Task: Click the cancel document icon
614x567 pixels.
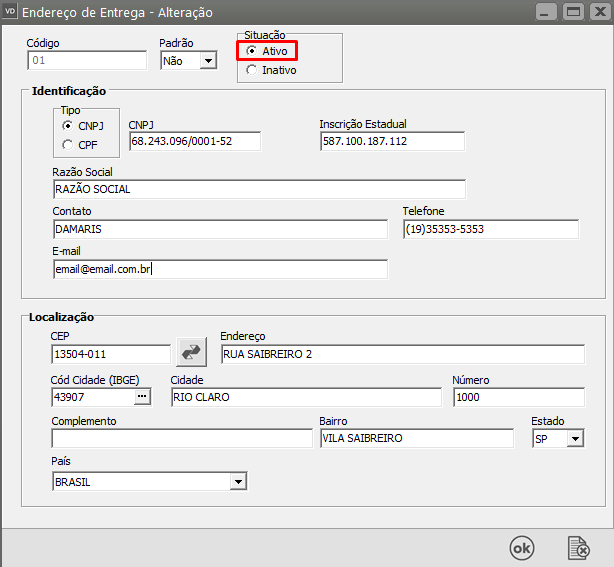Action: click(578, 547)
